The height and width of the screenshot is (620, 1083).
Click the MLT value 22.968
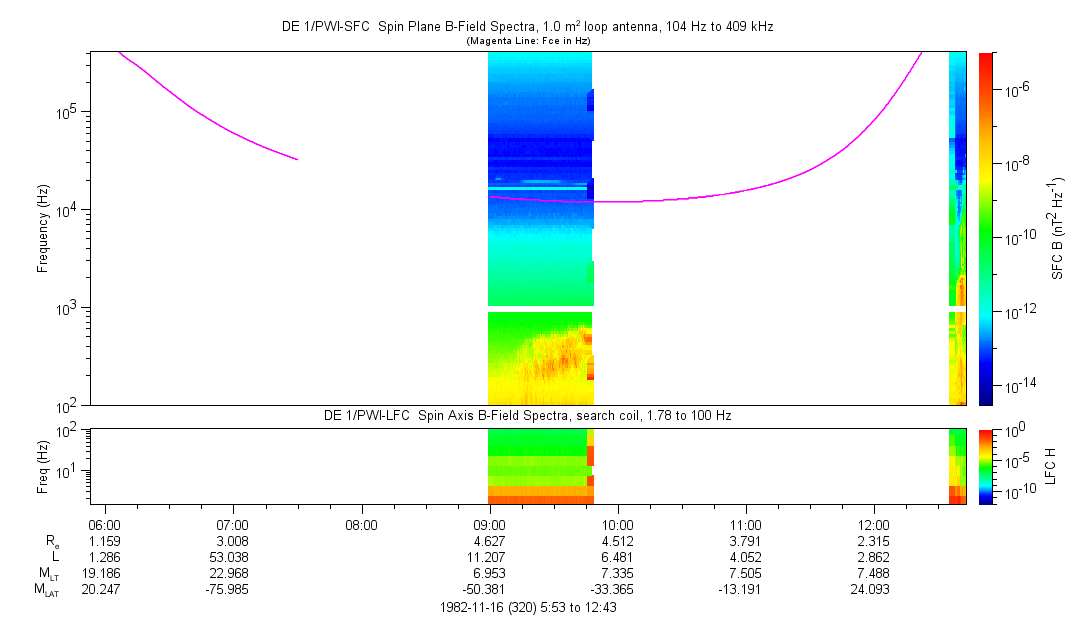point(231,573)
